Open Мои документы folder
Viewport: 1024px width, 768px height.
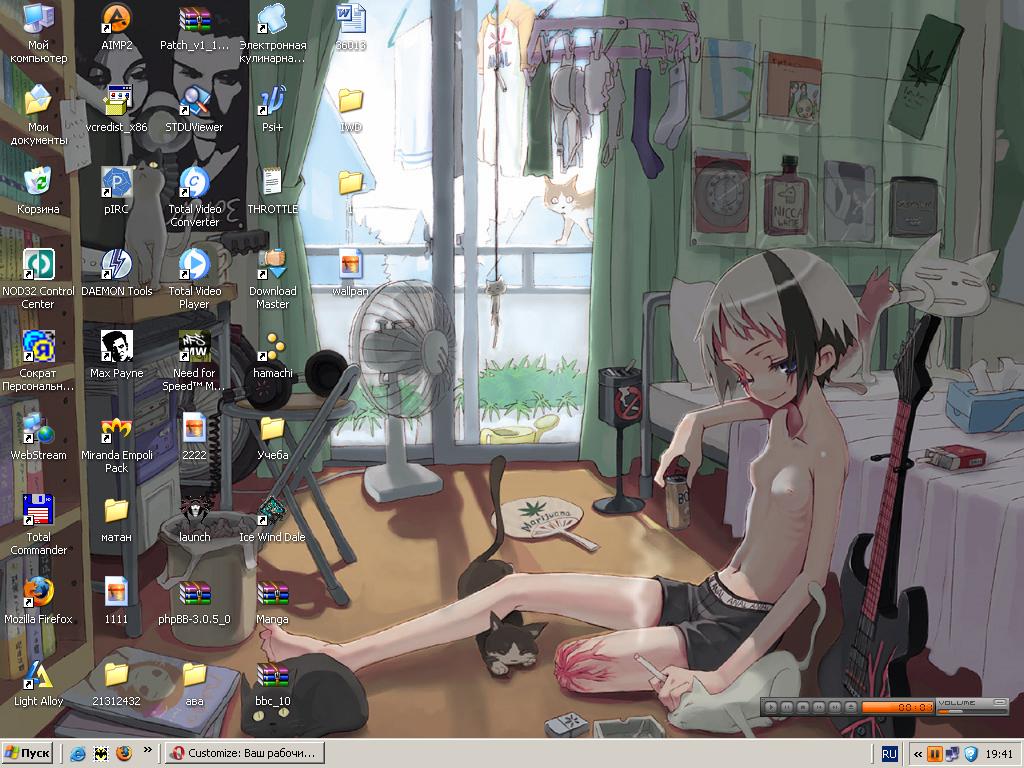[38, 115]
